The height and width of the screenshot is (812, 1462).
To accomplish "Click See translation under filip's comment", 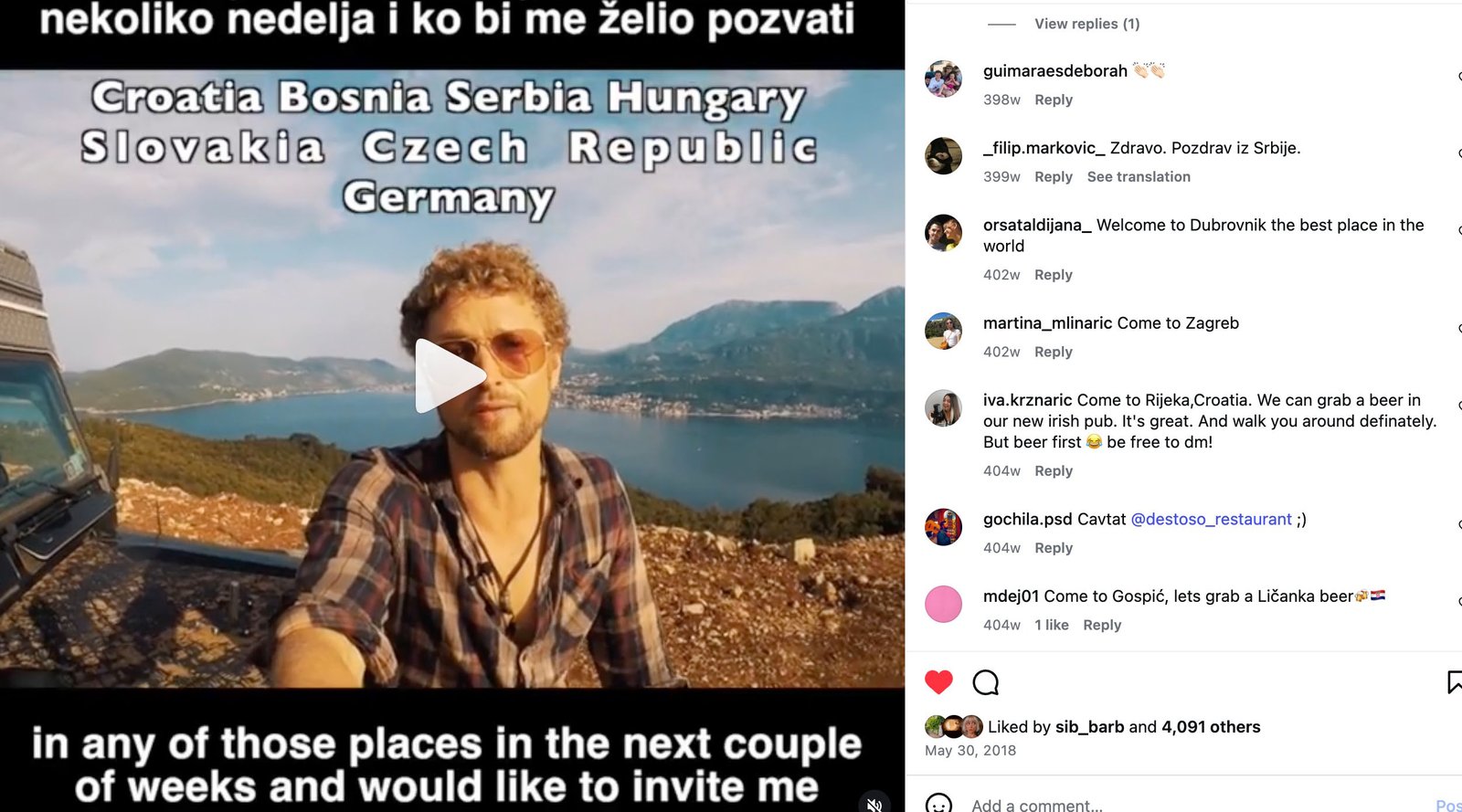I will [1139, 176].
